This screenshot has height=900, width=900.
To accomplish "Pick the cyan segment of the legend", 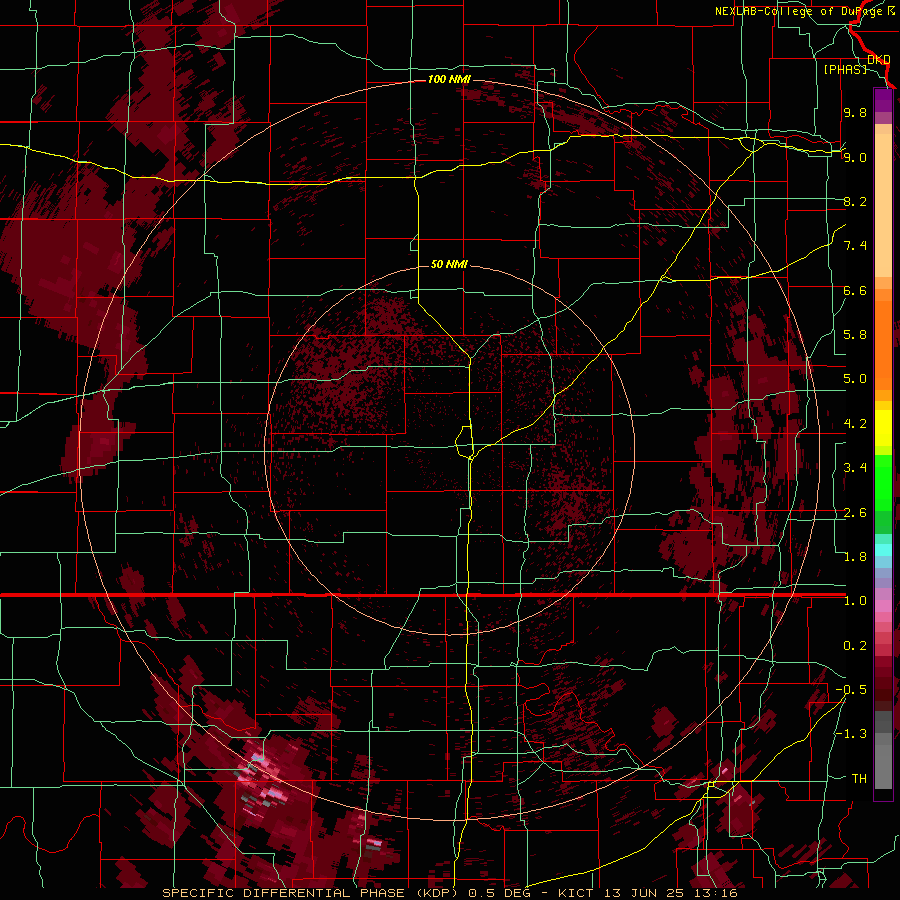I will pos(883,550).
